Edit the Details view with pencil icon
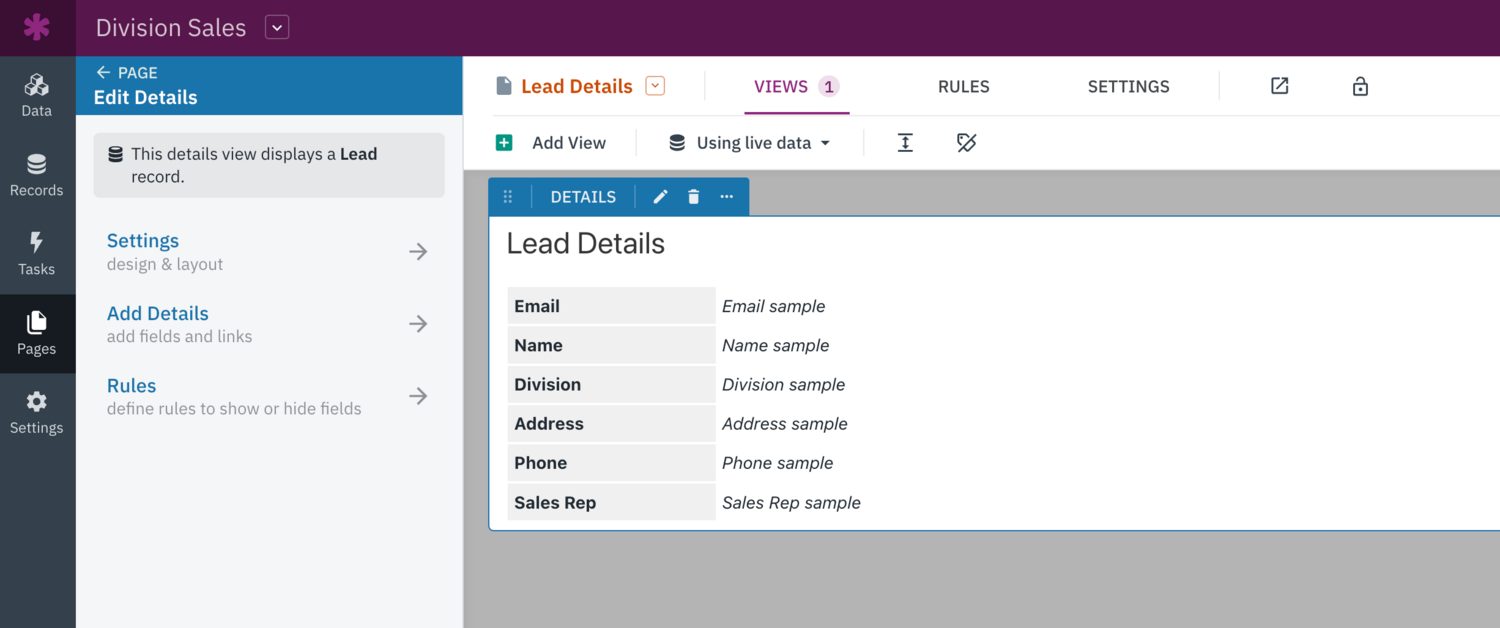 click(660, 196)
